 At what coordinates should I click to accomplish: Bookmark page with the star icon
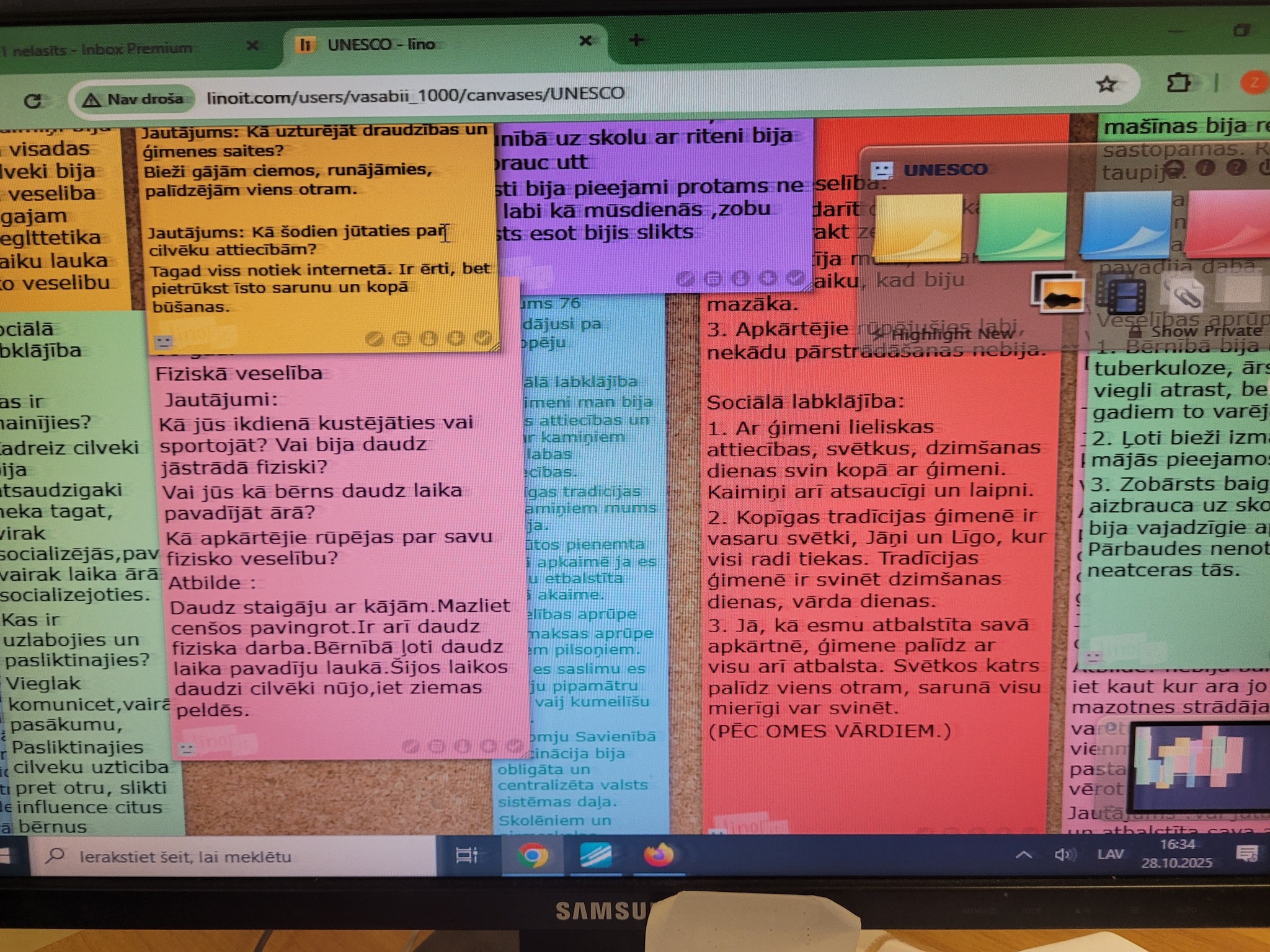click(x=1106, y=85)
